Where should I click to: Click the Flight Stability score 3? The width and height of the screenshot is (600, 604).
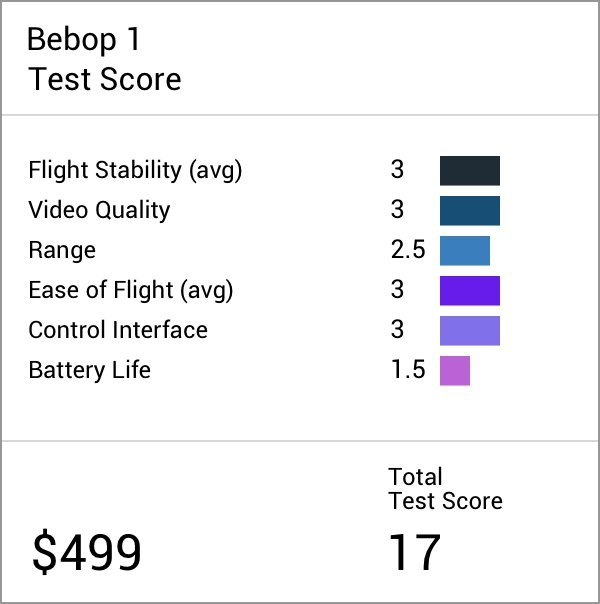[397, 169]
